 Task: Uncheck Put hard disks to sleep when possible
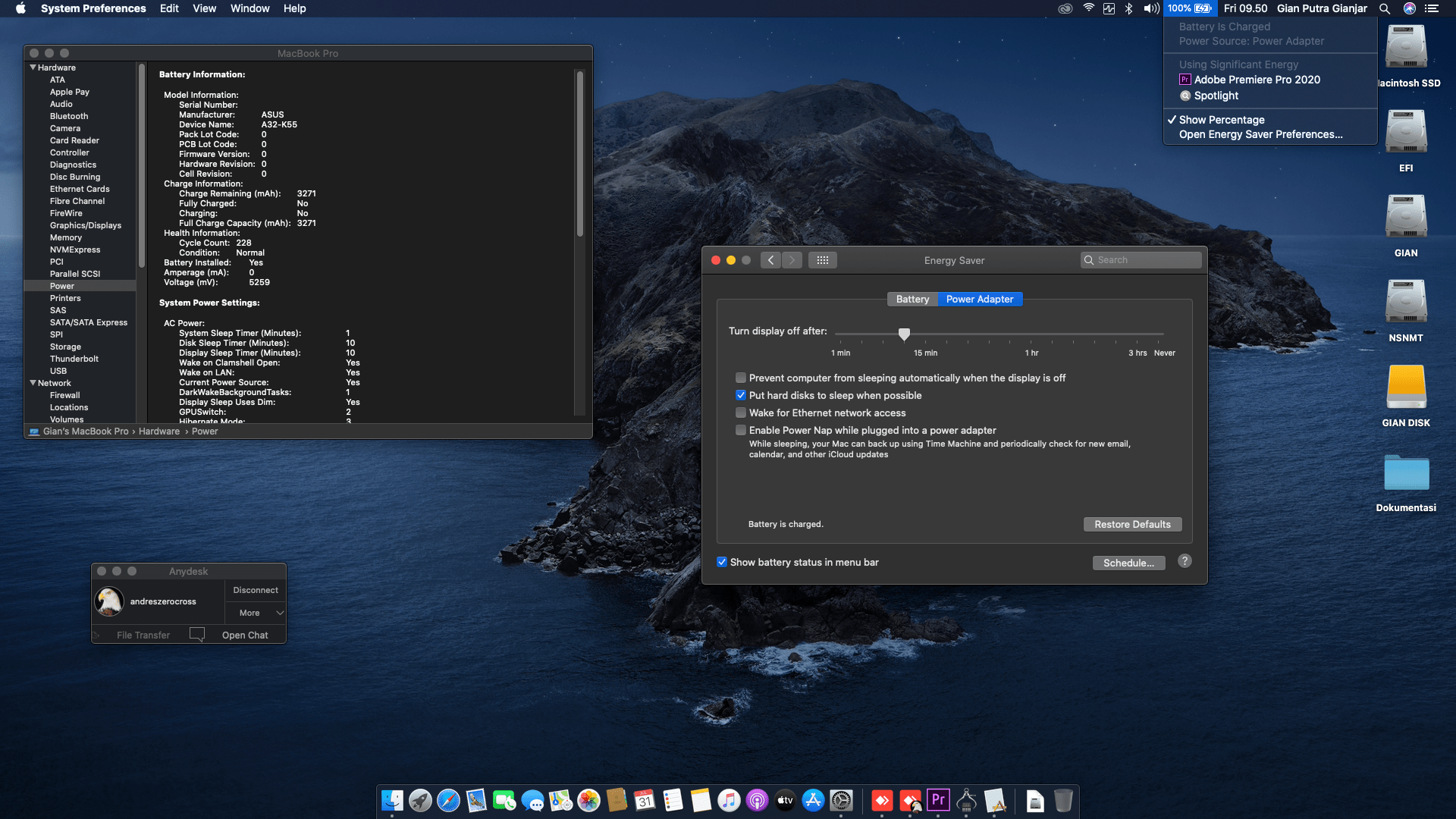pyautogui.click(x=741, y=395)
